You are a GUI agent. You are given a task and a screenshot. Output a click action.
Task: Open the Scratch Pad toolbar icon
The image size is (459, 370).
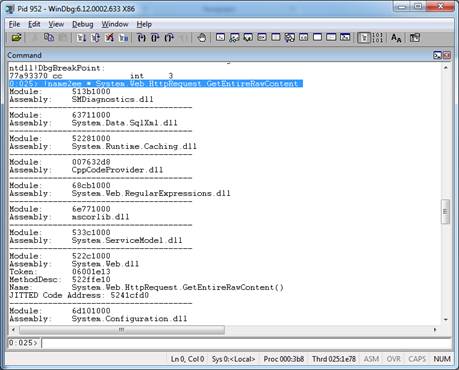(317, 37)
